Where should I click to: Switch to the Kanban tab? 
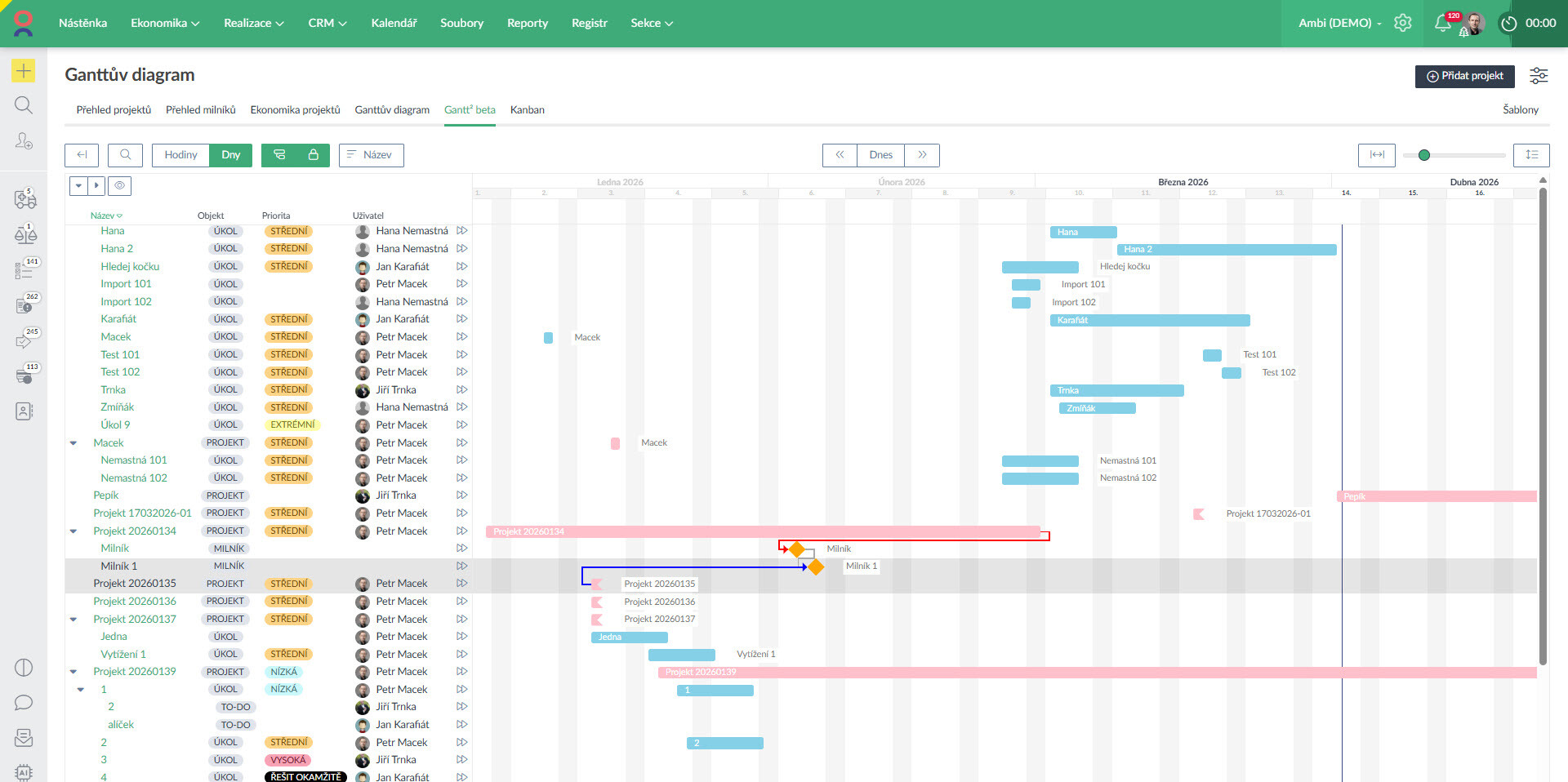[527, 110]
